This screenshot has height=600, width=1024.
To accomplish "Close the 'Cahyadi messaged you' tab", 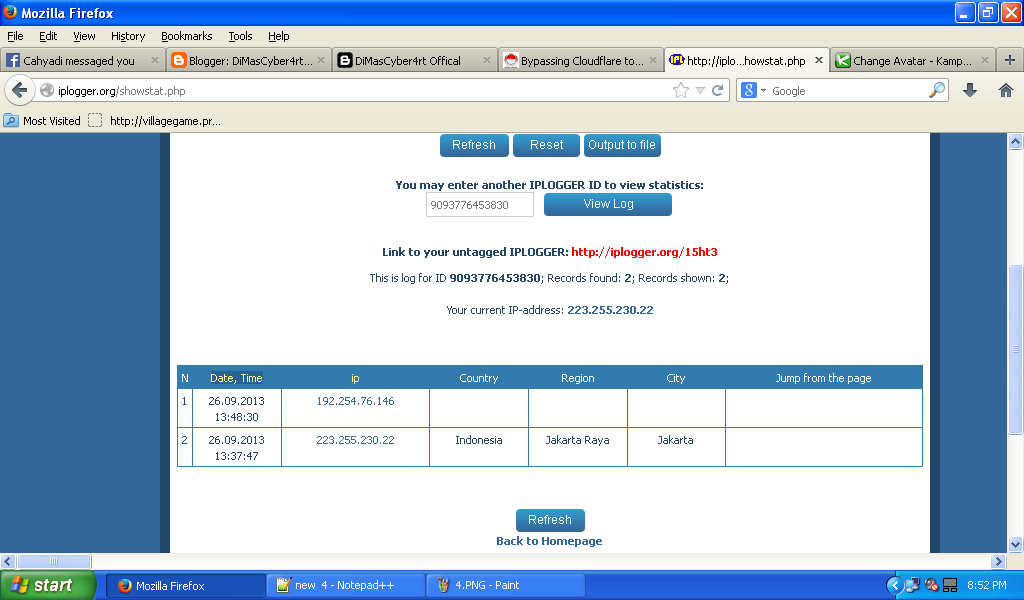I will coord(155,60).
